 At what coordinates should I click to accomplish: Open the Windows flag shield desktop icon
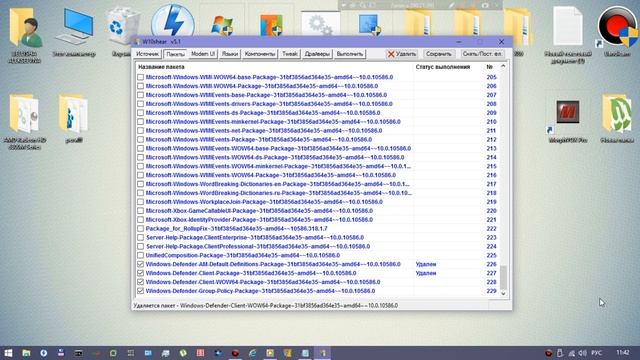[222, 25]
